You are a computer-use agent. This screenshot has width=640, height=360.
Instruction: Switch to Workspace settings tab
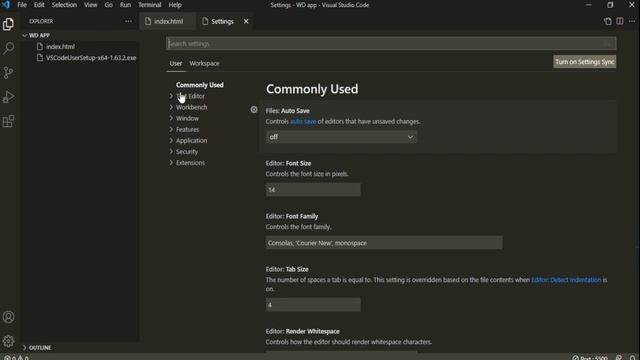pyautogui.click(x=204, y=63)
